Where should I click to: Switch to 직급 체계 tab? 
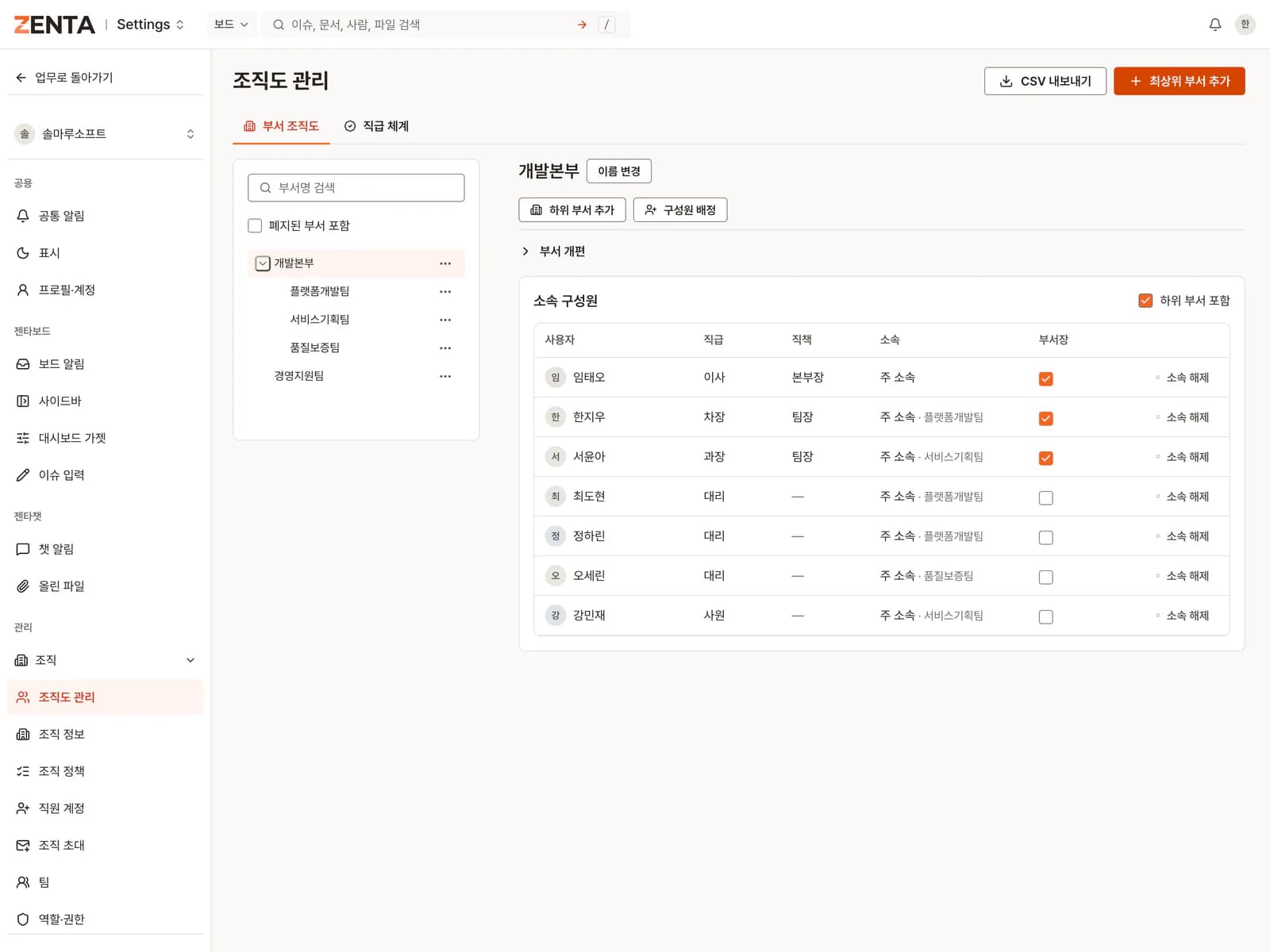tap(377, 126)
